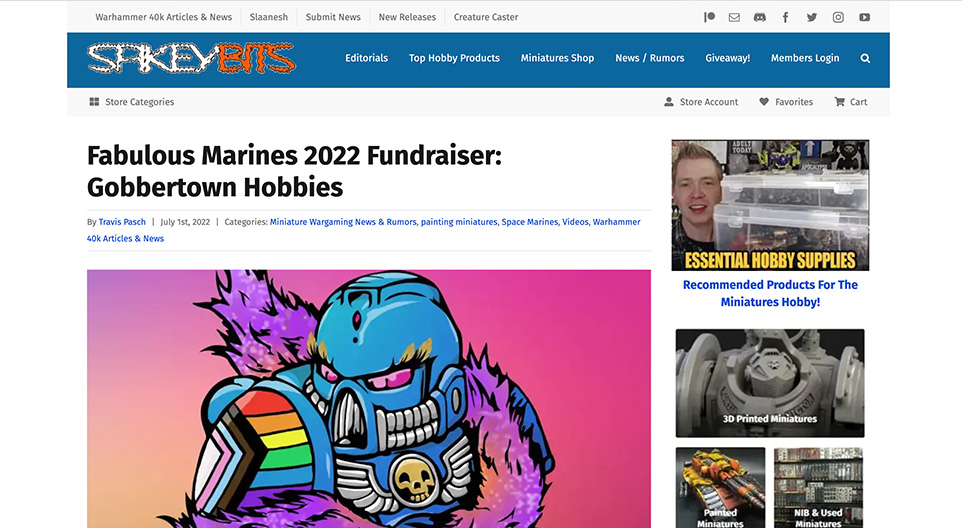
Task: Open the Discord icon link
Action: click(760, 17)
